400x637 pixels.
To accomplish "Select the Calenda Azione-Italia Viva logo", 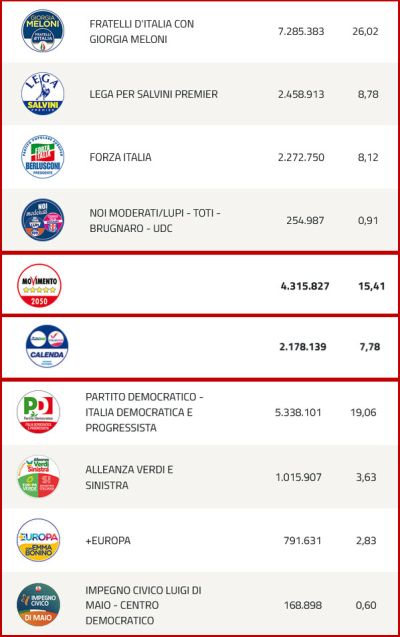I will [x=47, y=347].
